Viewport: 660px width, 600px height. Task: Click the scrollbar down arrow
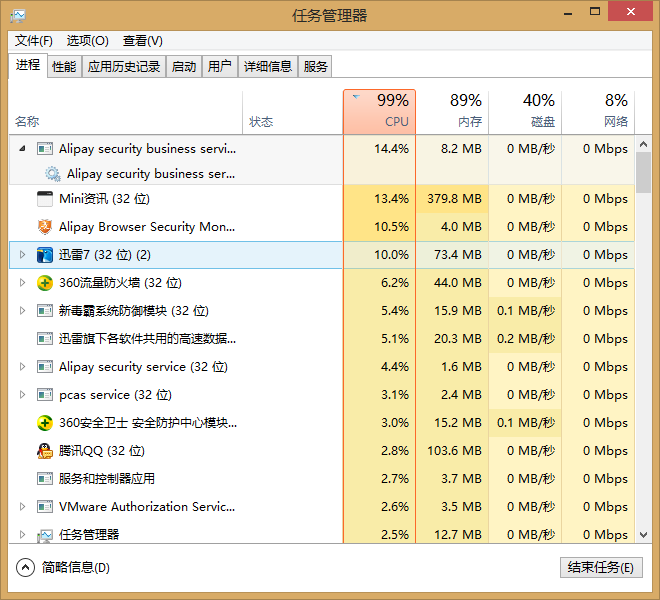pos(643,535)
